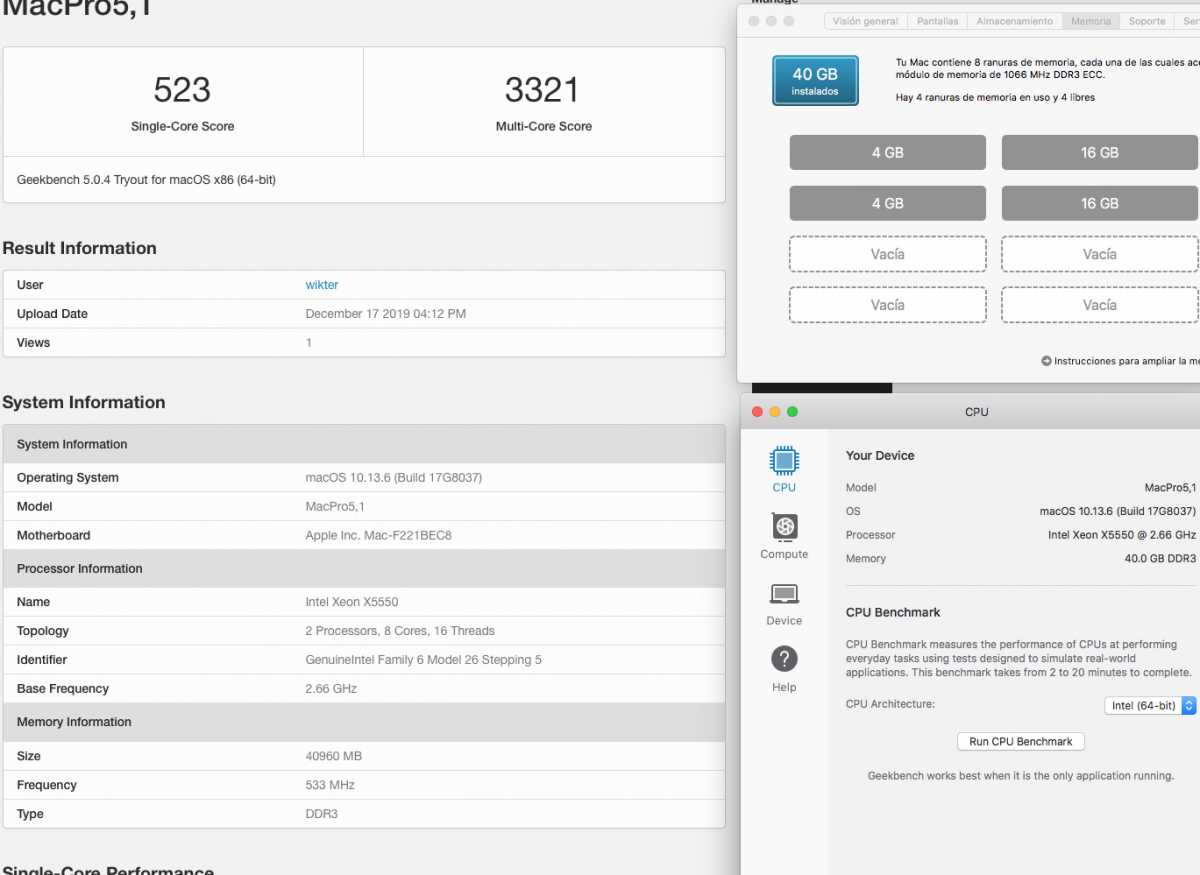
Task: Zoom the Geekbench CPU window with green button
Action: pos(792,412)
